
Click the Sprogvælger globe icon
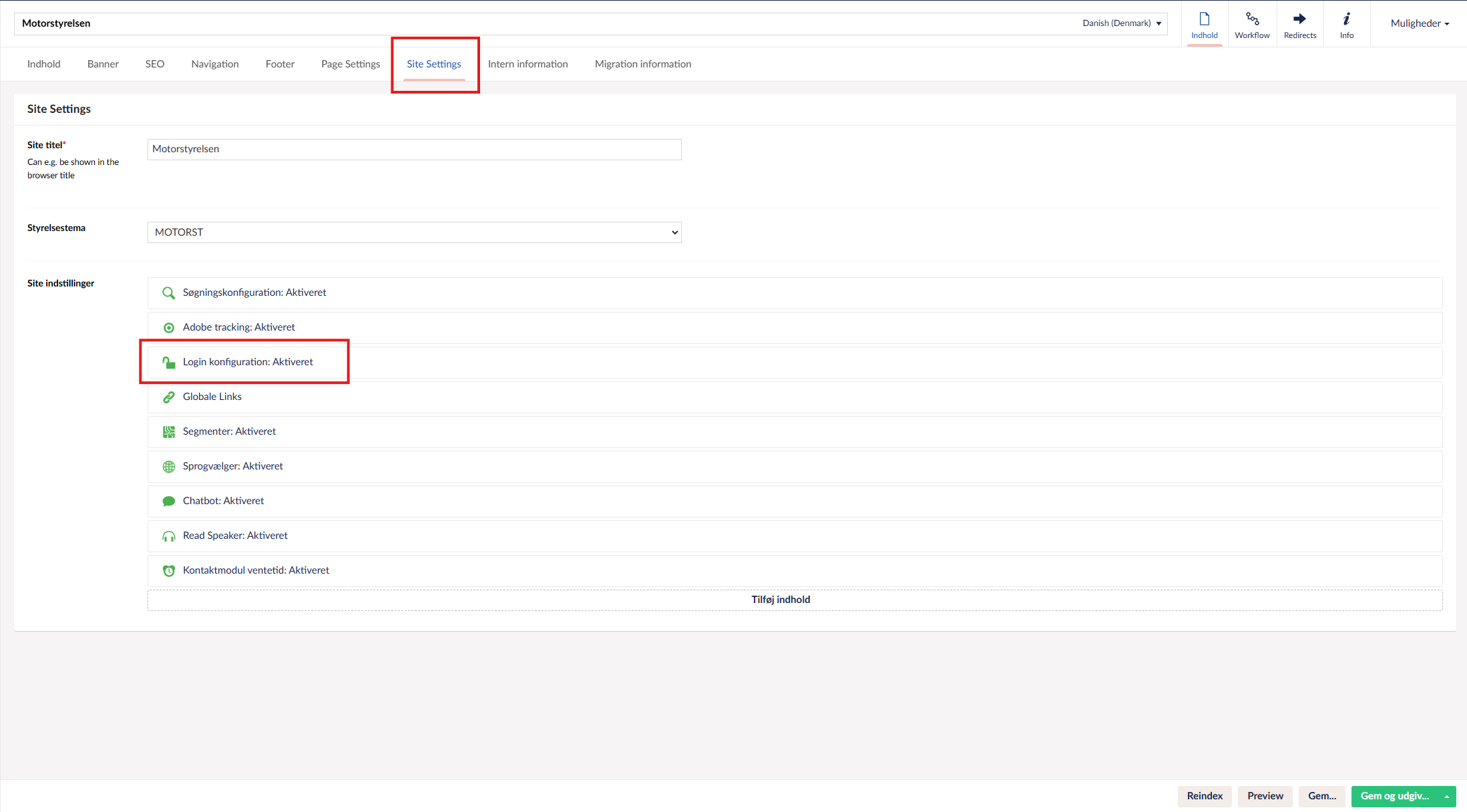(x=168, y=467)
